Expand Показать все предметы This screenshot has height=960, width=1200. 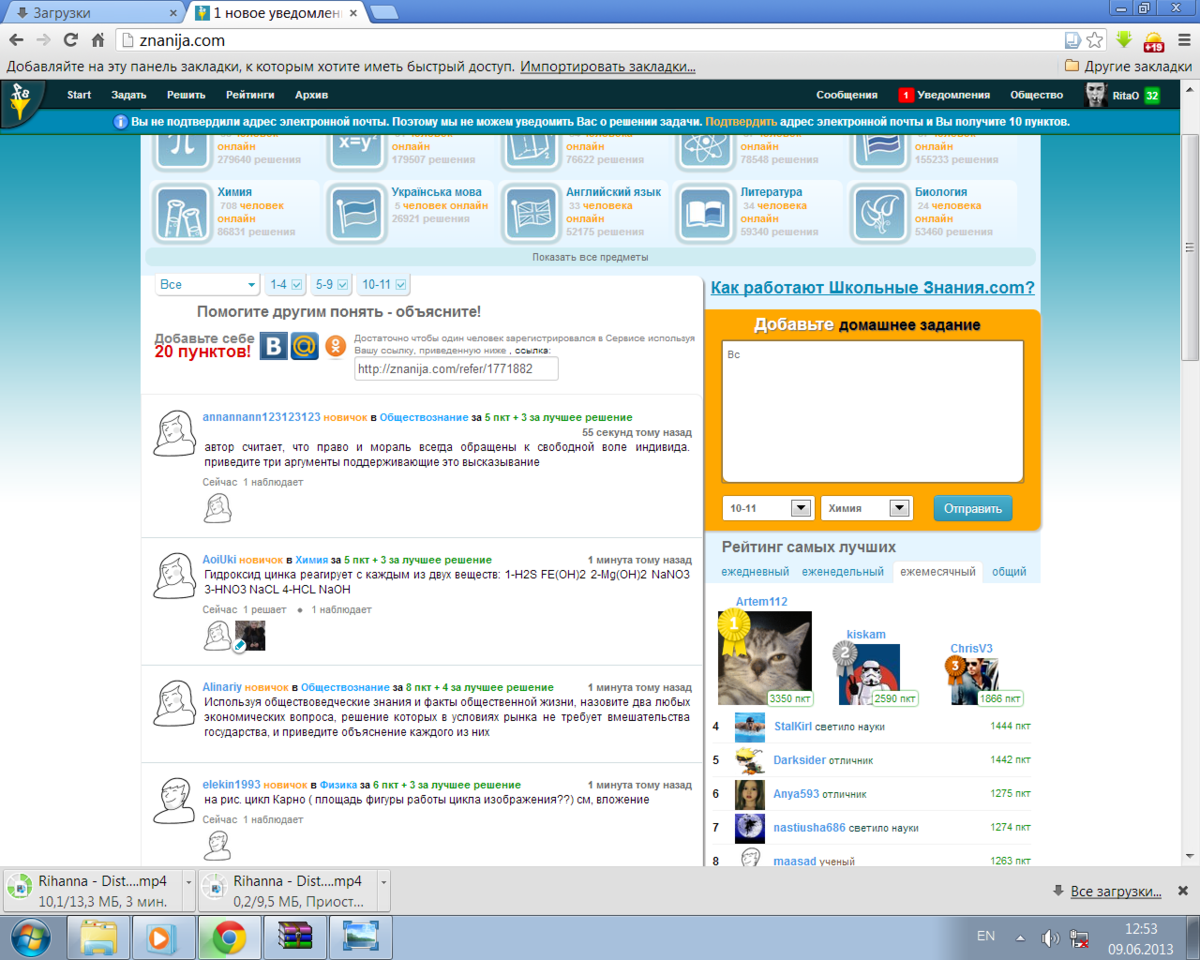(x=590, y=257)
